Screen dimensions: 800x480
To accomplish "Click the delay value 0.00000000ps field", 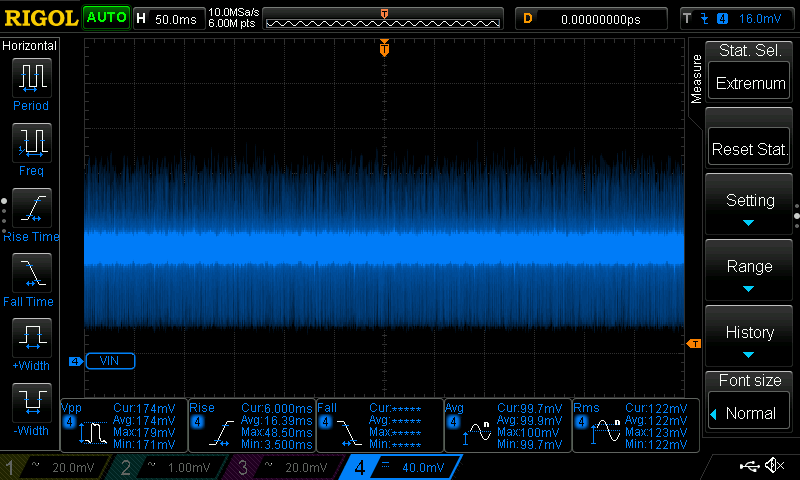I will [591, 19].
